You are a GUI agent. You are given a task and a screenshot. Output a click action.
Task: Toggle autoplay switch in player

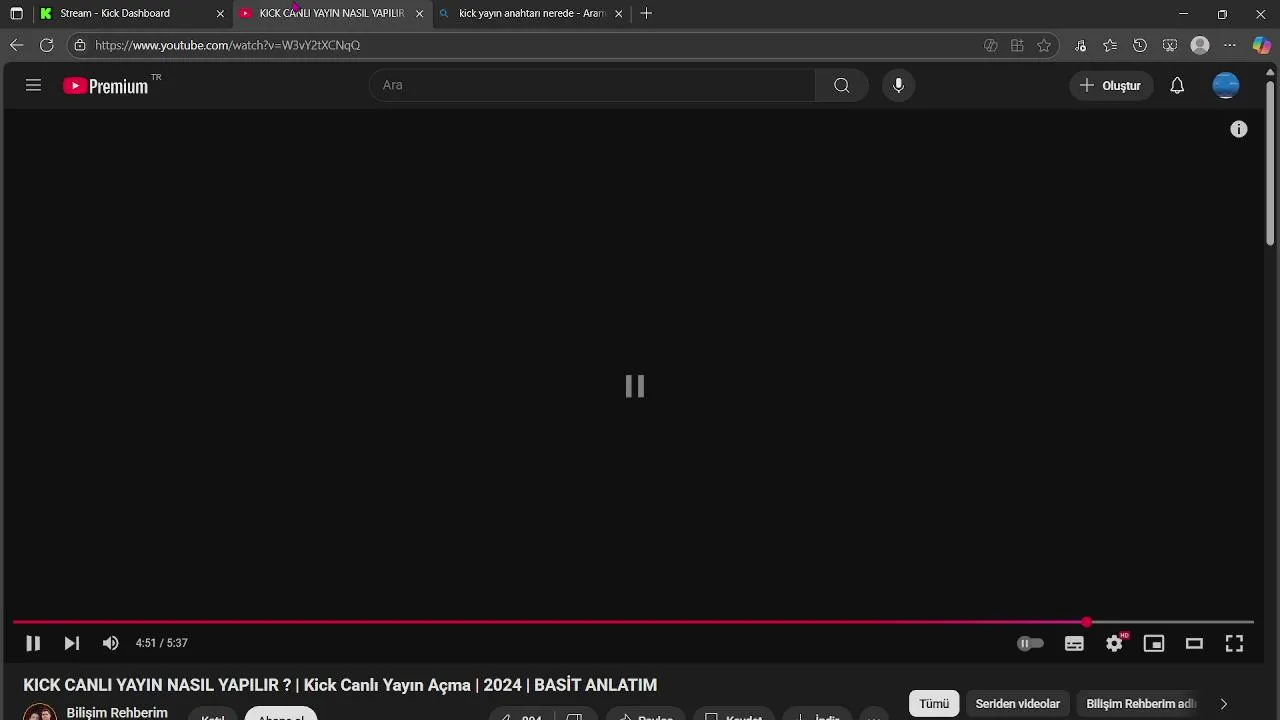(1030, 643)
